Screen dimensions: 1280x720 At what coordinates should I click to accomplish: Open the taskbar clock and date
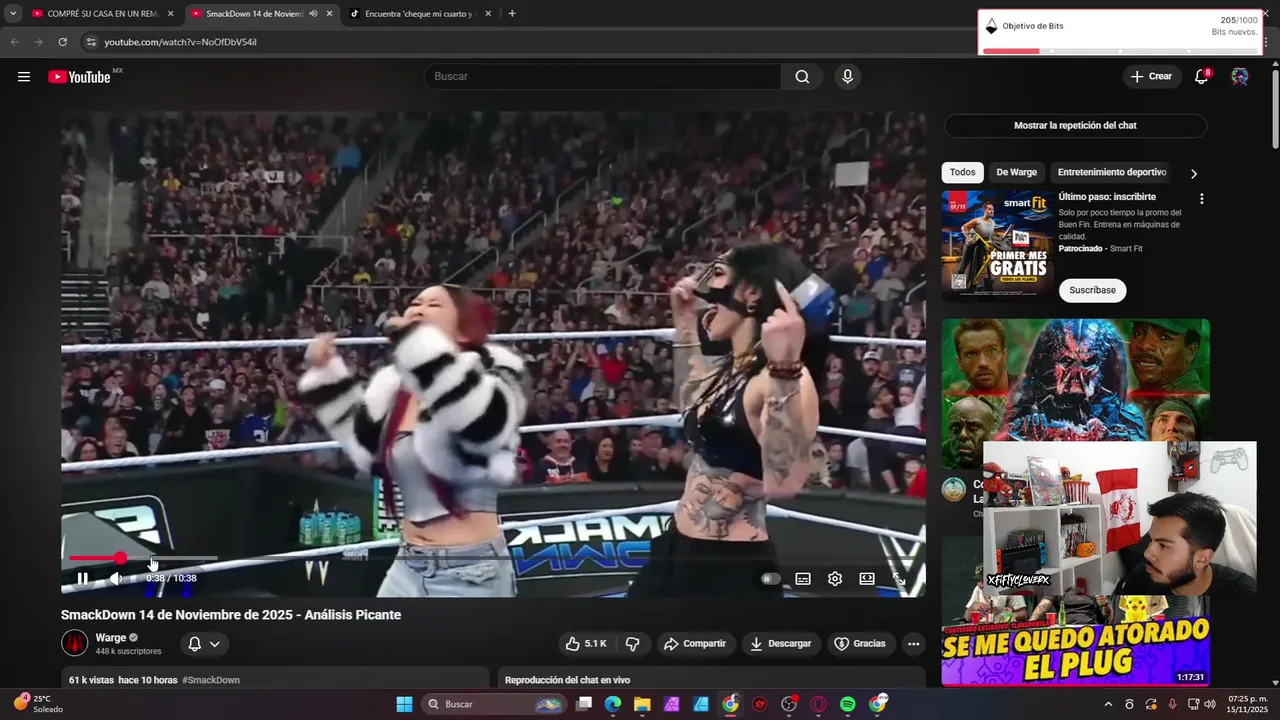[1247, 704]
